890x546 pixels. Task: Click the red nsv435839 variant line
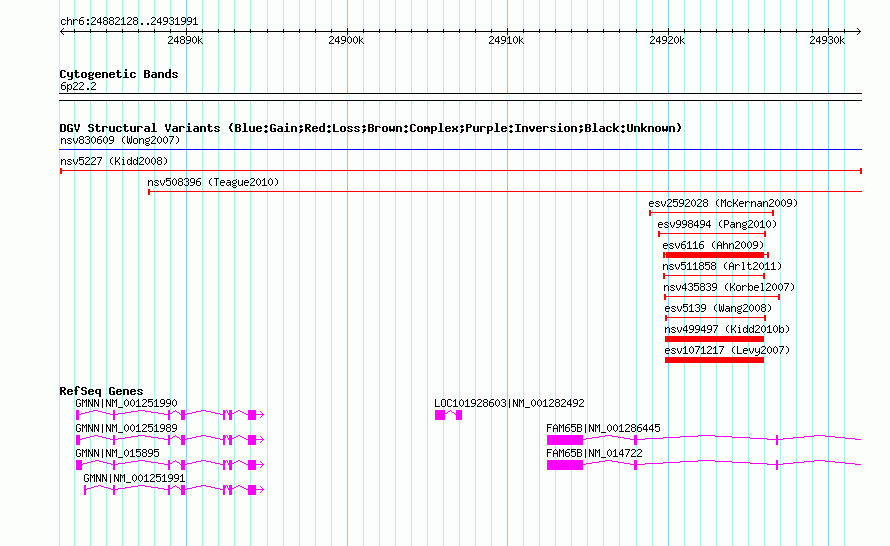click(x=722, y=297)
